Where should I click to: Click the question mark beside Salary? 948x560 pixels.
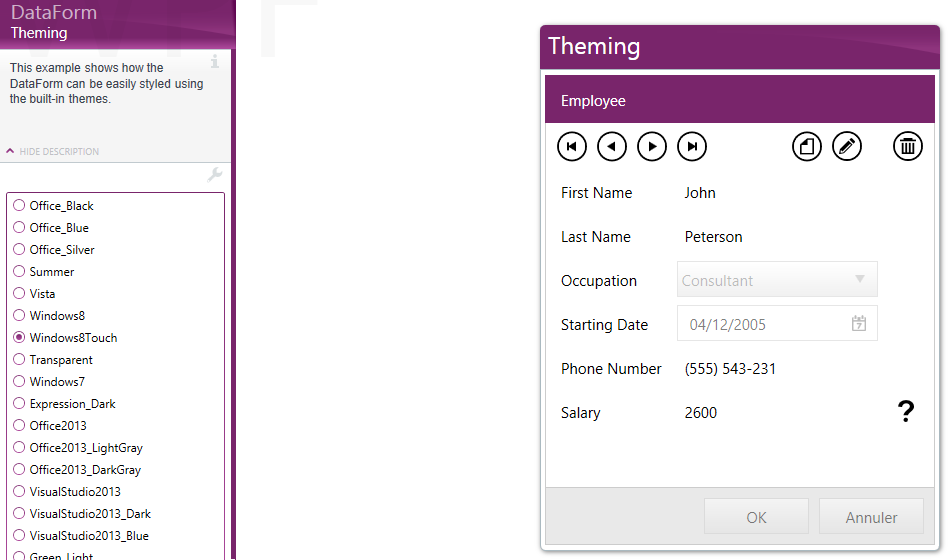906,411
